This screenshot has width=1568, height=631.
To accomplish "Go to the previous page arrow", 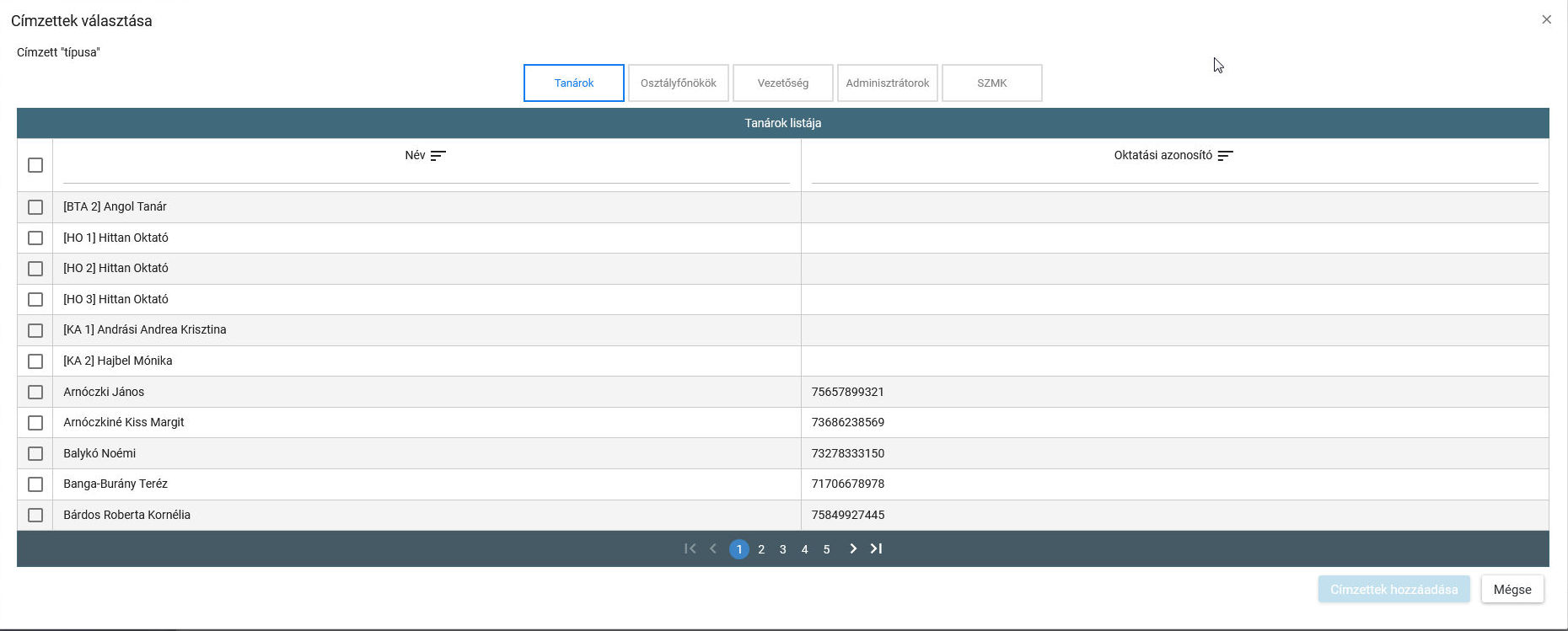I will (x=713, y=549).
